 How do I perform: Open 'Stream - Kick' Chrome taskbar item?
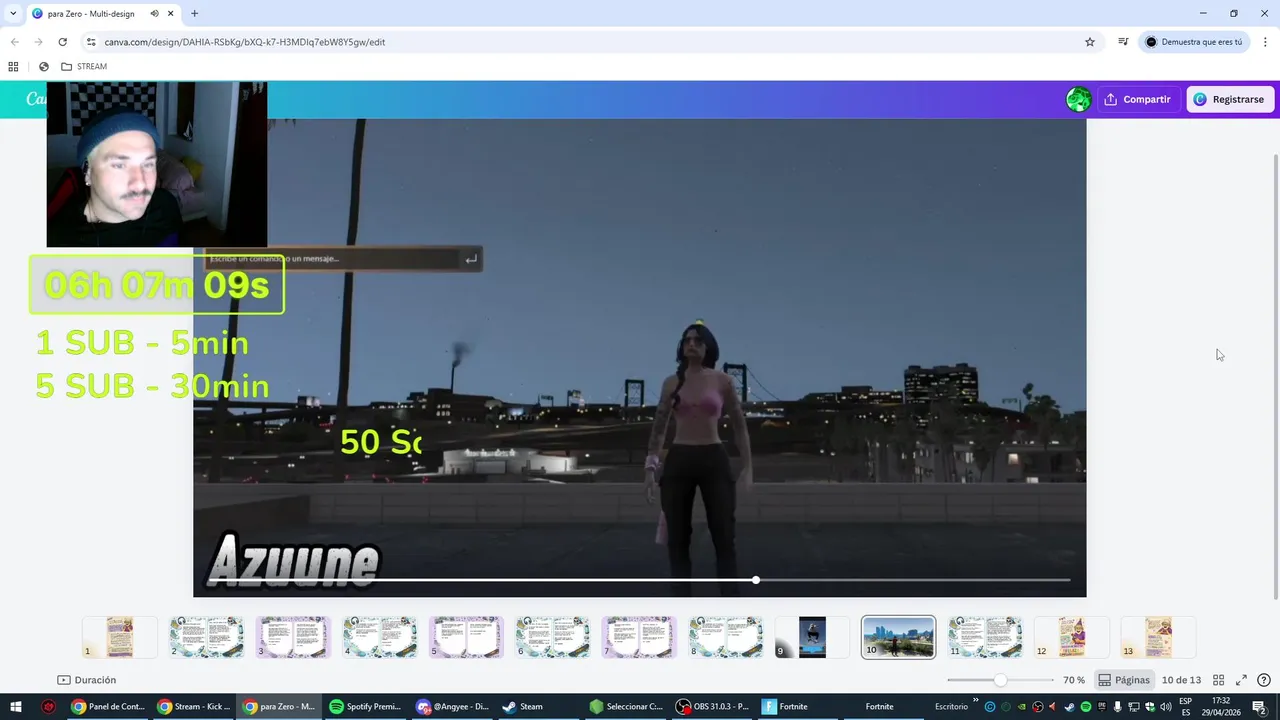(x=194, y=707)
